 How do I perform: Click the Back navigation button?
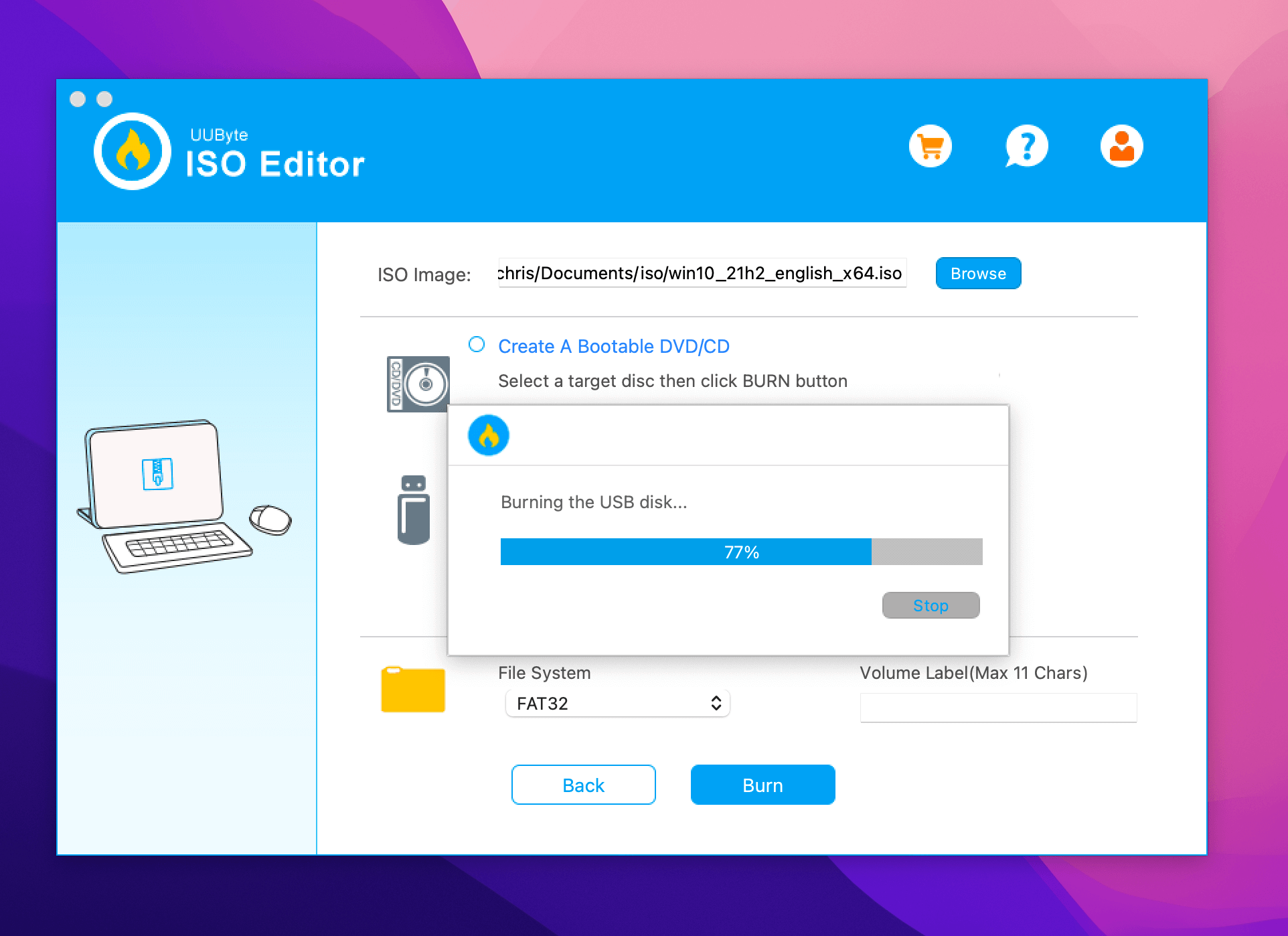click(583, 785)
